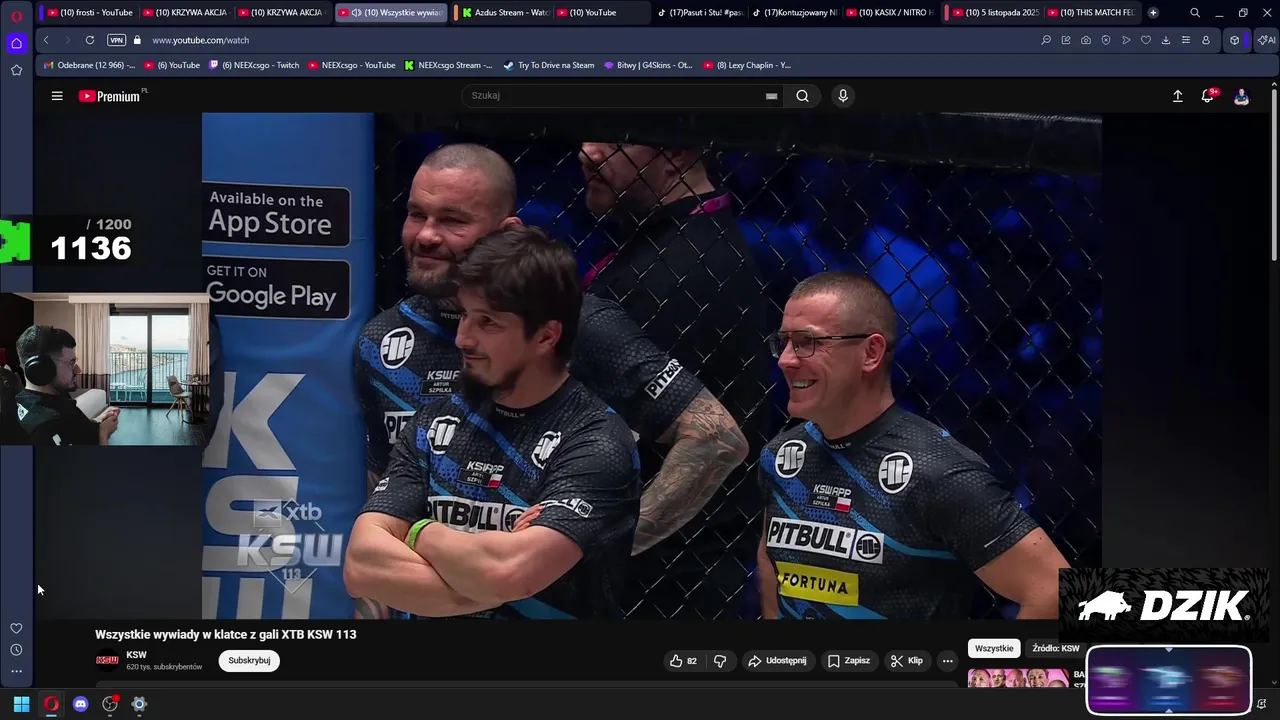The height and width of the screenshot is (720, 1280).
Task: Click the Klip scissors button
Action: pyautogui.click(x=907, y=661)
